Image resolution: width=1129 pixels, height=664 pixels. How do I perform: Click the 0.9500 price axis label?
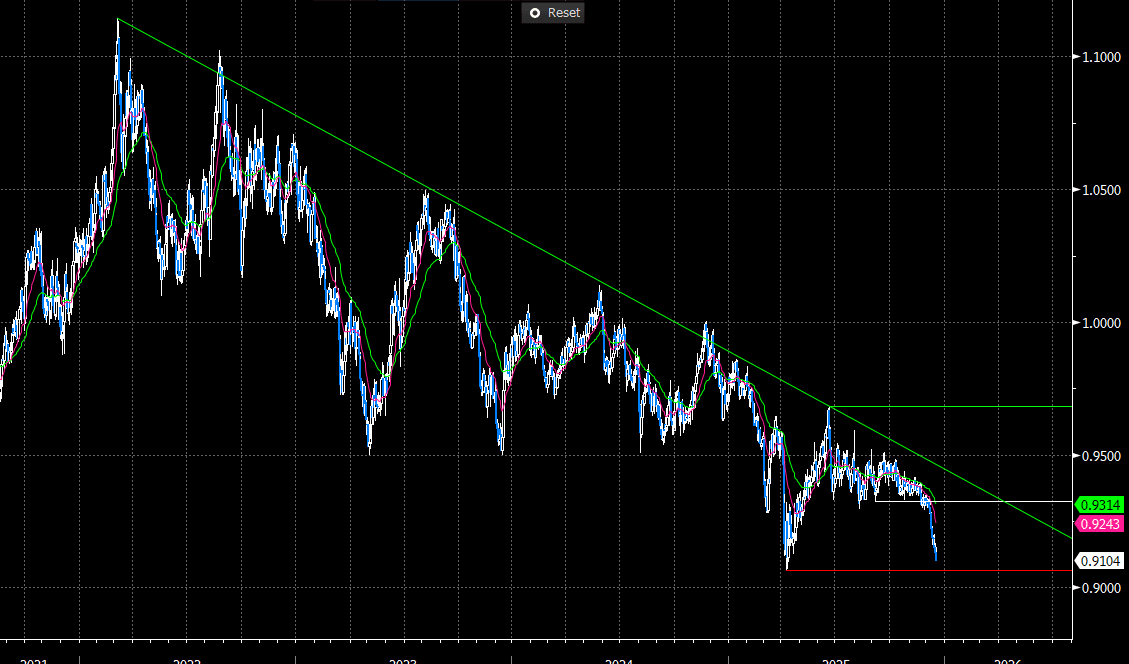[1100, 455]
